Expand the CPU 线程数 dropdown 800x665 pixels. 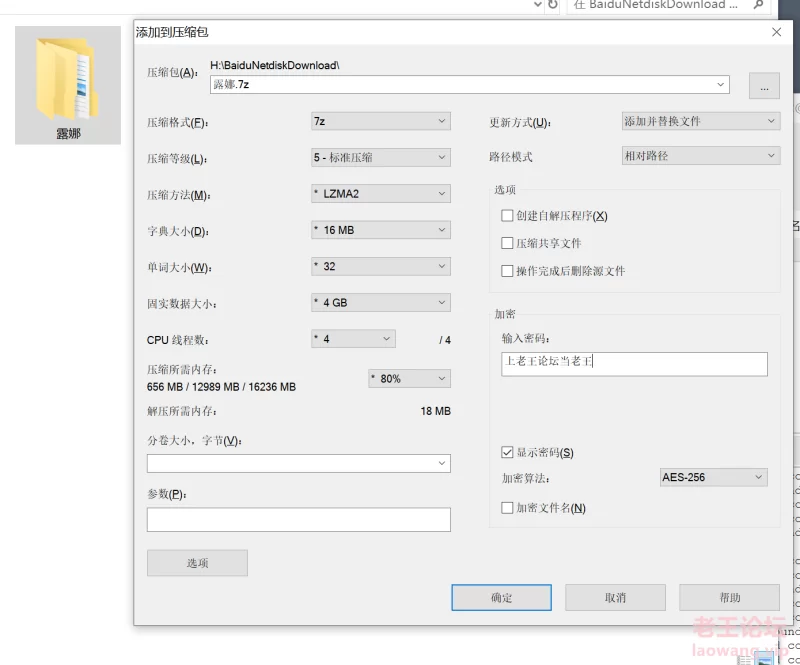point(353,339)
